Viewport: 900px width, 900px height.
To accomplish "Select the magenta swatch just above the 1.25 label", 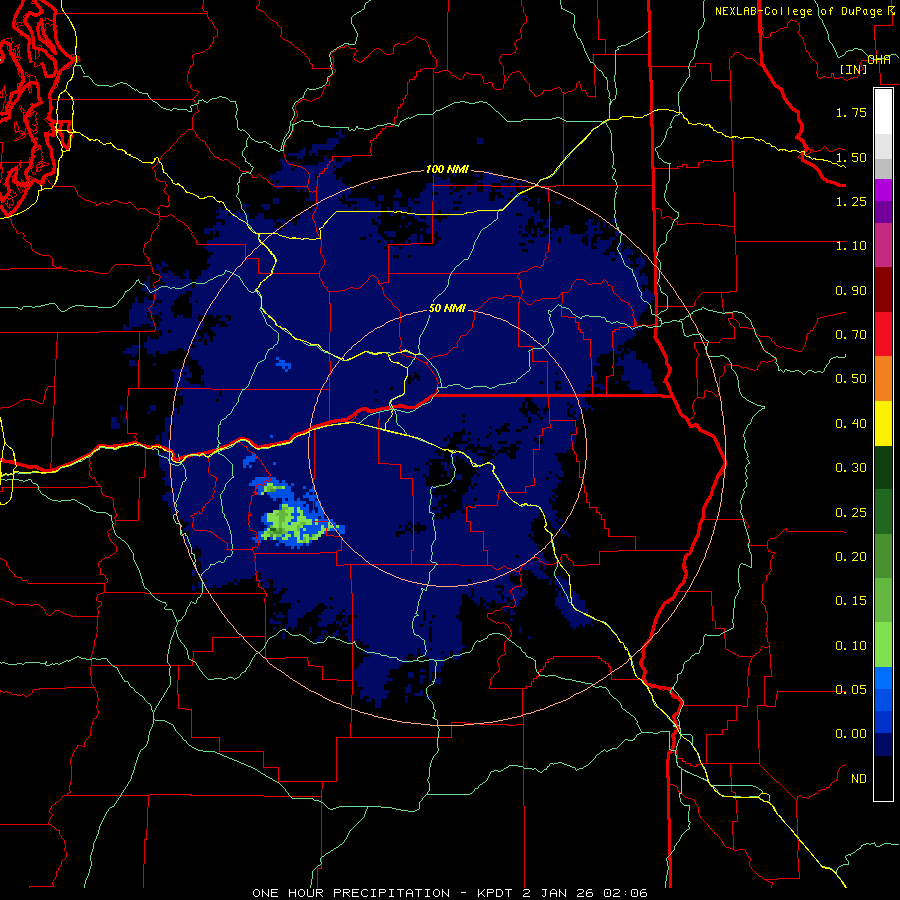I will (x=883, y=190).
